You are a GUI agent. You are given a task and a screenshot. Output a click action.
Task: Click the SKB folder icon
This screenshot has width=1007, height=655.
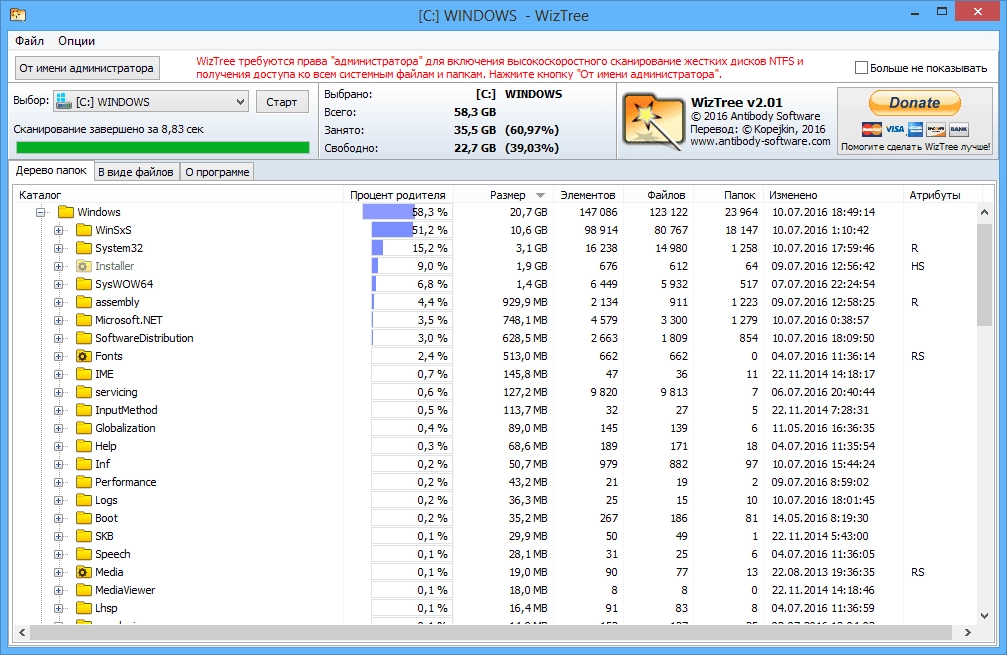pyautogui.click(x=84, y=536)
